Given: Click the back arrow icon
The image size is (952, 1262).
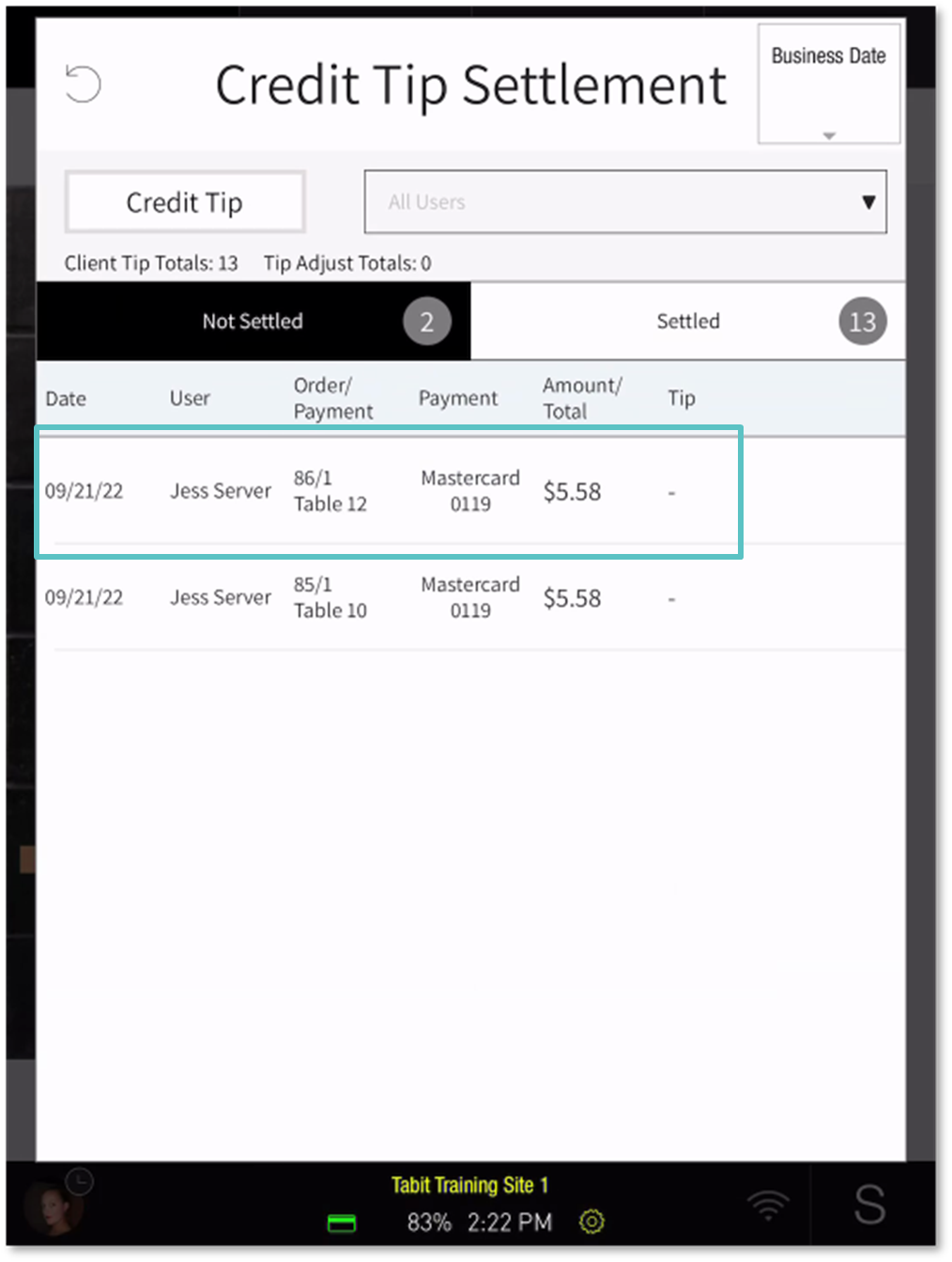Looking at the screenshot, I should tap(83, 85).
